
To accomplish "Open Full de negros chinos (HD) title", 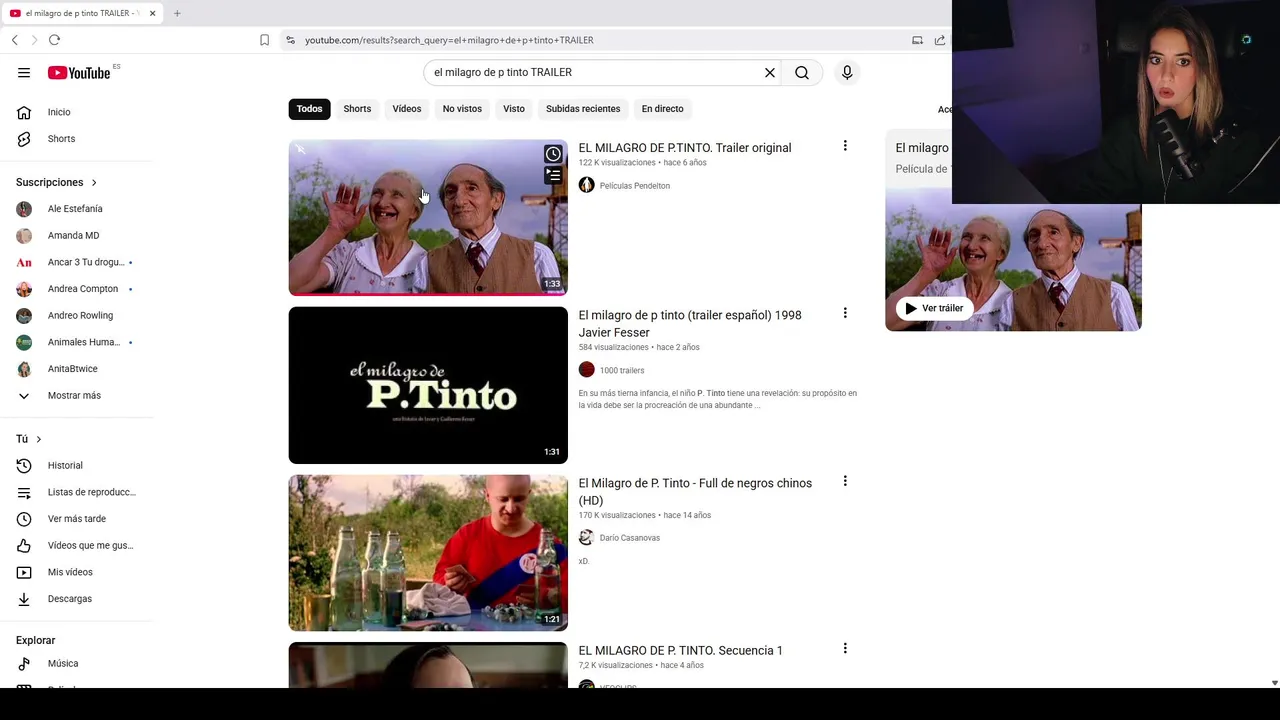I will click(x=695, y=492).
